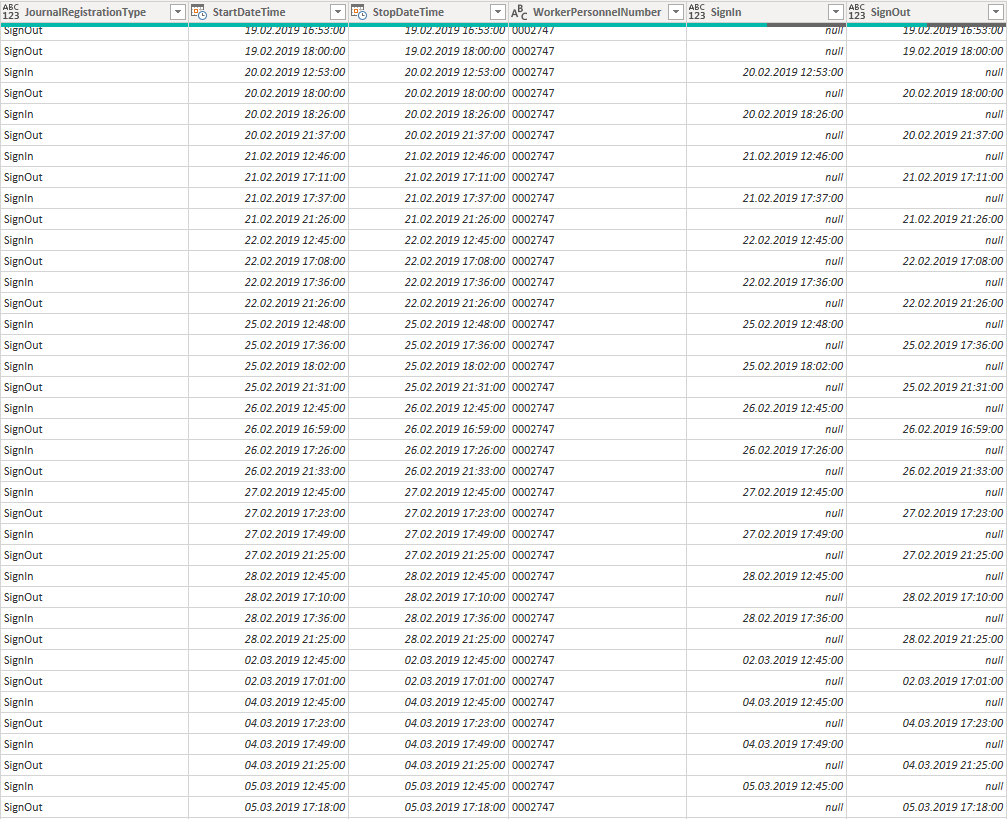This screenshot has width=1007, height=819.
Task: Select the SignIn column header name
Action: point(726,12)
